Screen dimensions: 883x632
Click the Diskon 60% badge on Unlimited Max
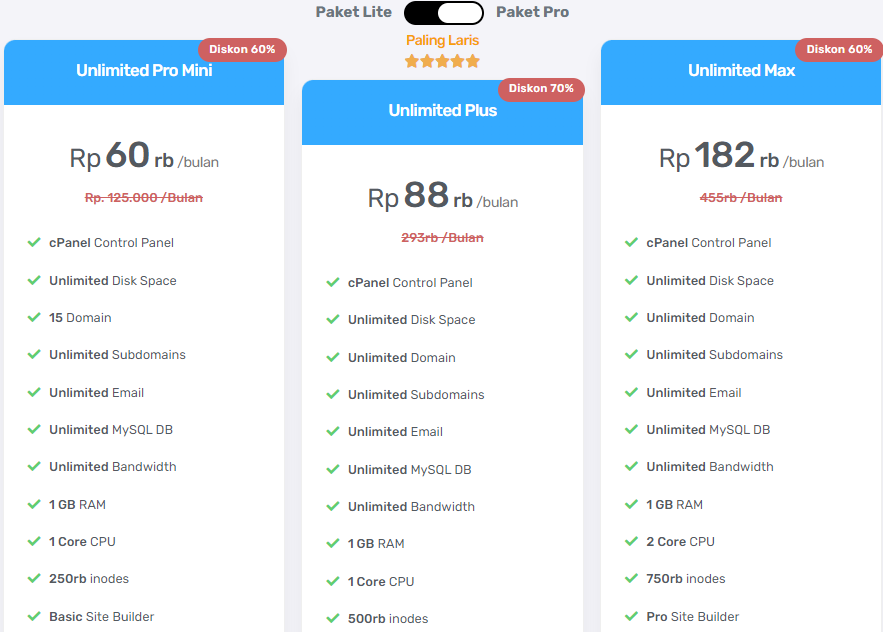click(x=839, y=49)
